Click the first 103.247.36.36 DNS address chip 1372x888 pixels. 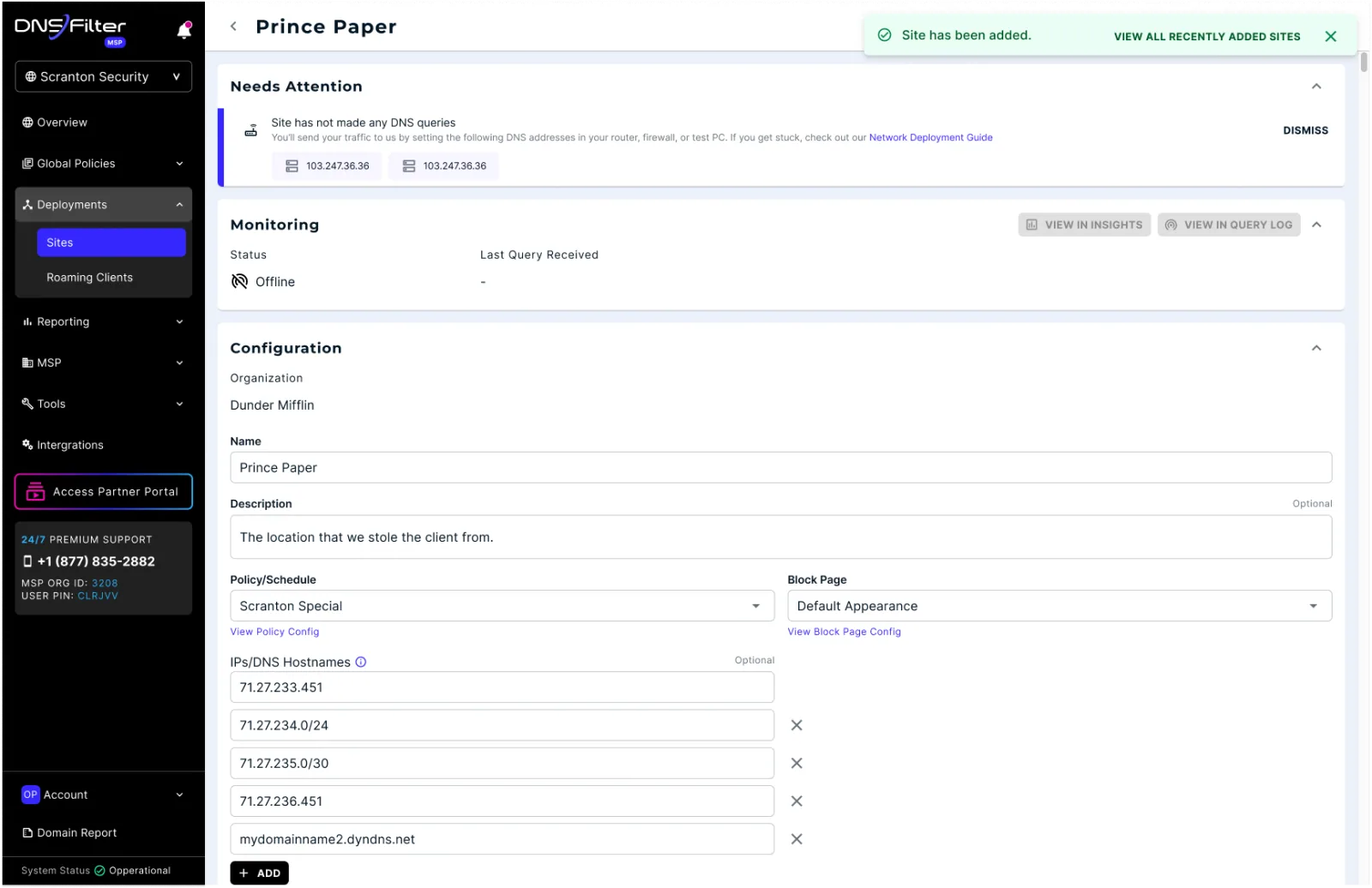(328, 166)
